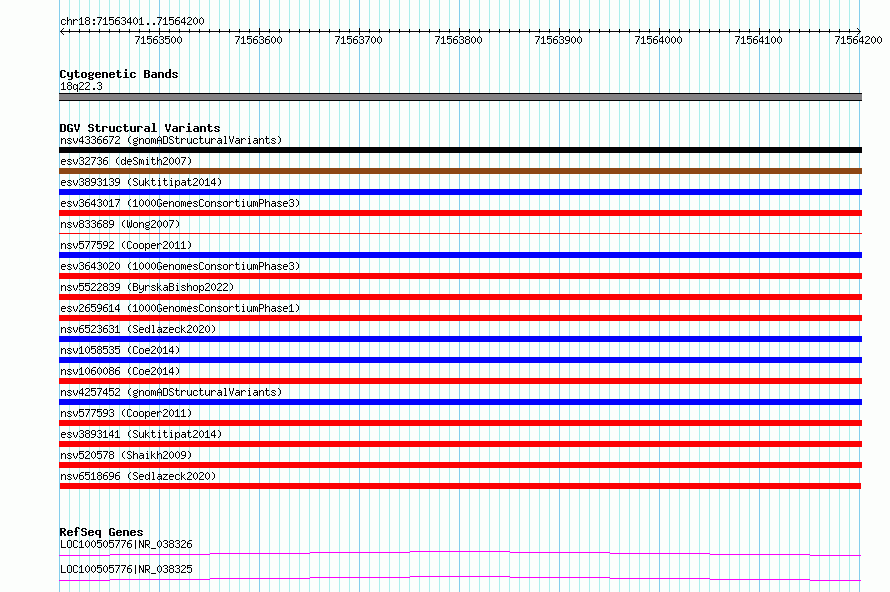Click the esv3643020 red variant bar

click(x=460, y=276)
